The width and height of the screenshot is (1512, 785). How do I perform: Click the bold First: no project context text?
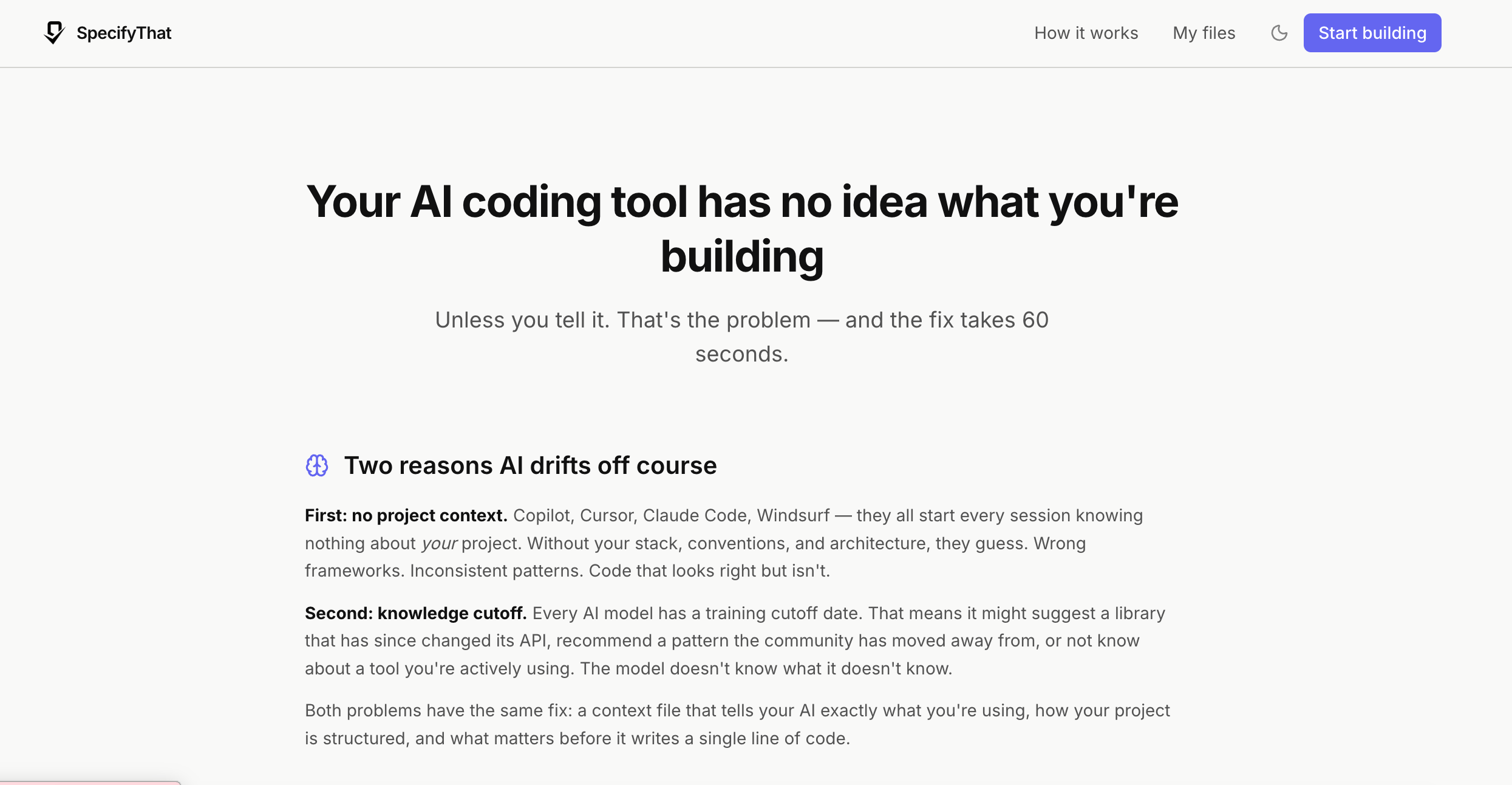406,515
